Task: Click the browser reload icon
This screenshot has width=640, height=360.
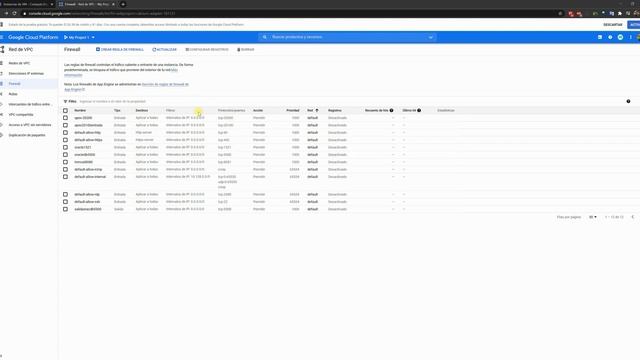Action: [14, 13]
